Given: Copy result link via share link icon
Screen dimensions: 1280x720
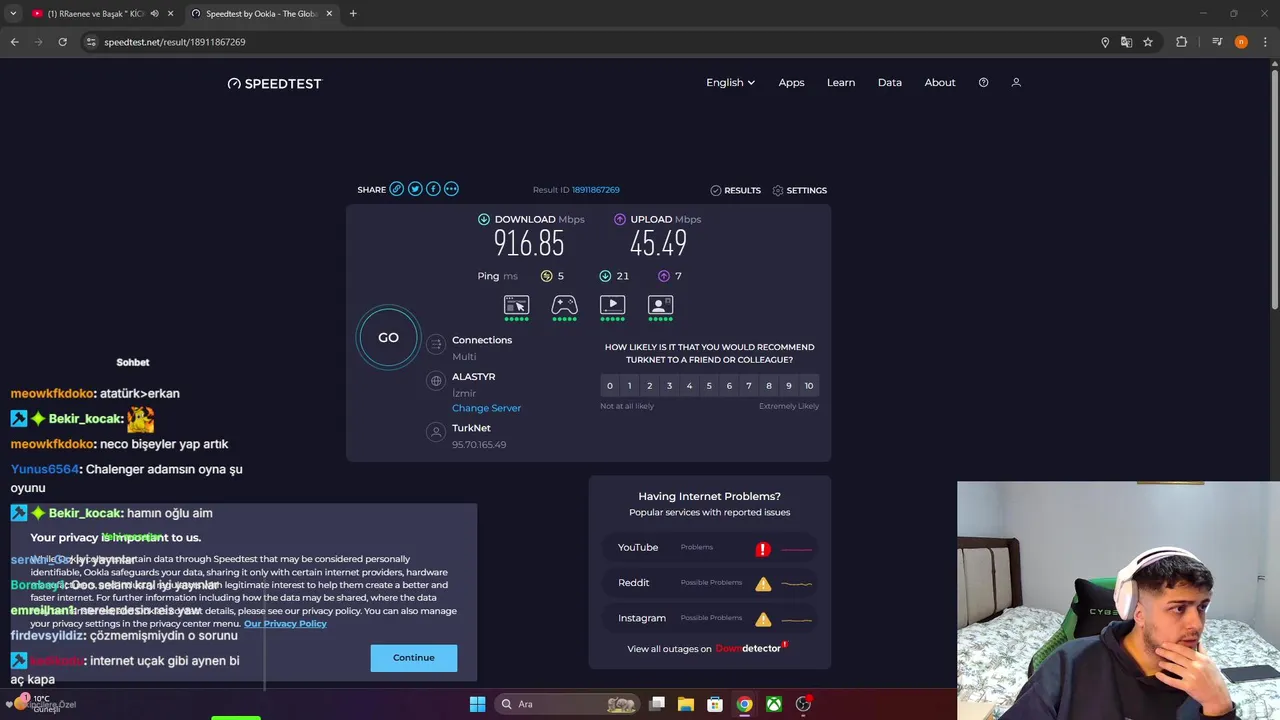Looking at the screenshot, I should coord(397,189).
